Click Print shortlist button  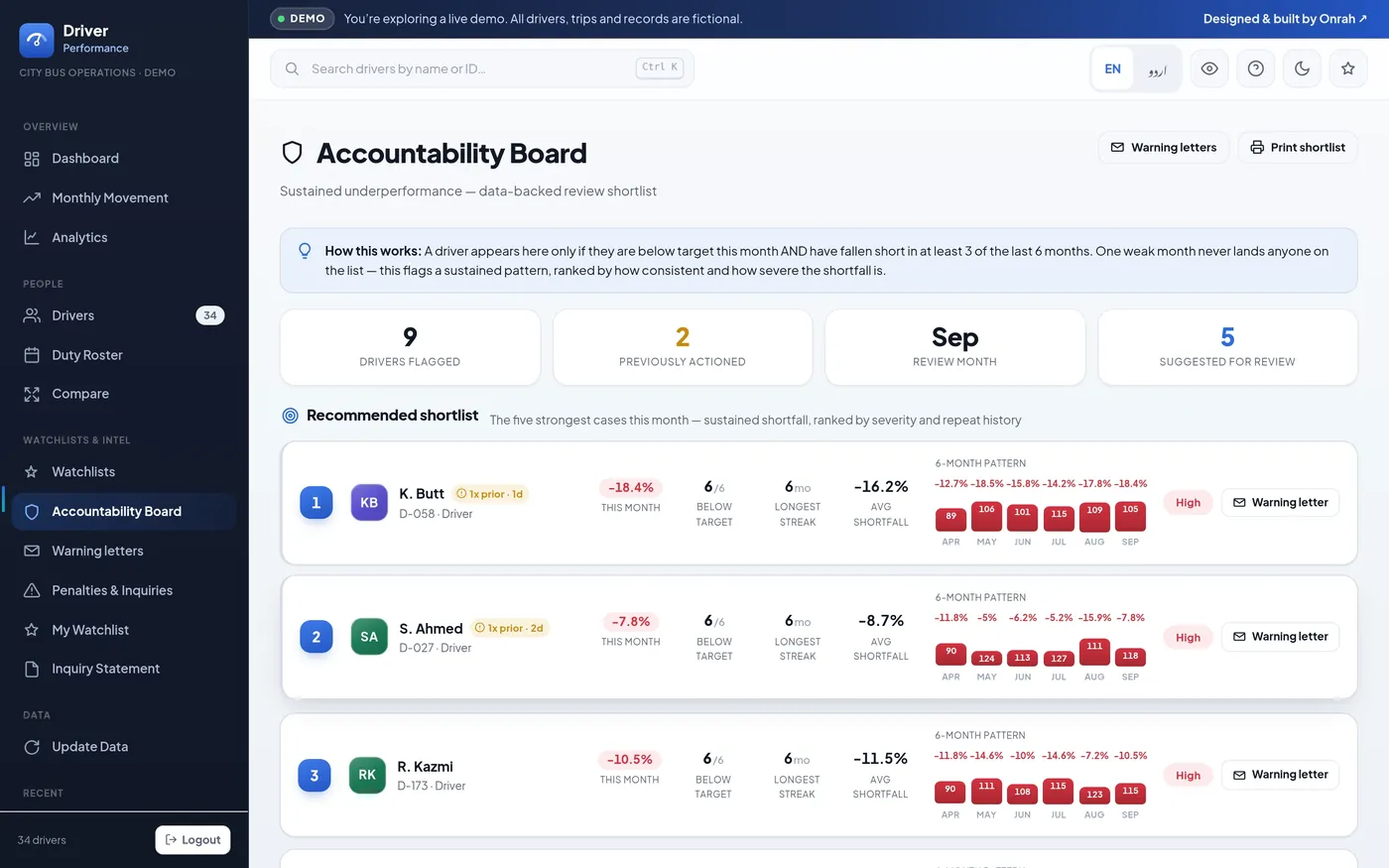tap(1298, 147)
